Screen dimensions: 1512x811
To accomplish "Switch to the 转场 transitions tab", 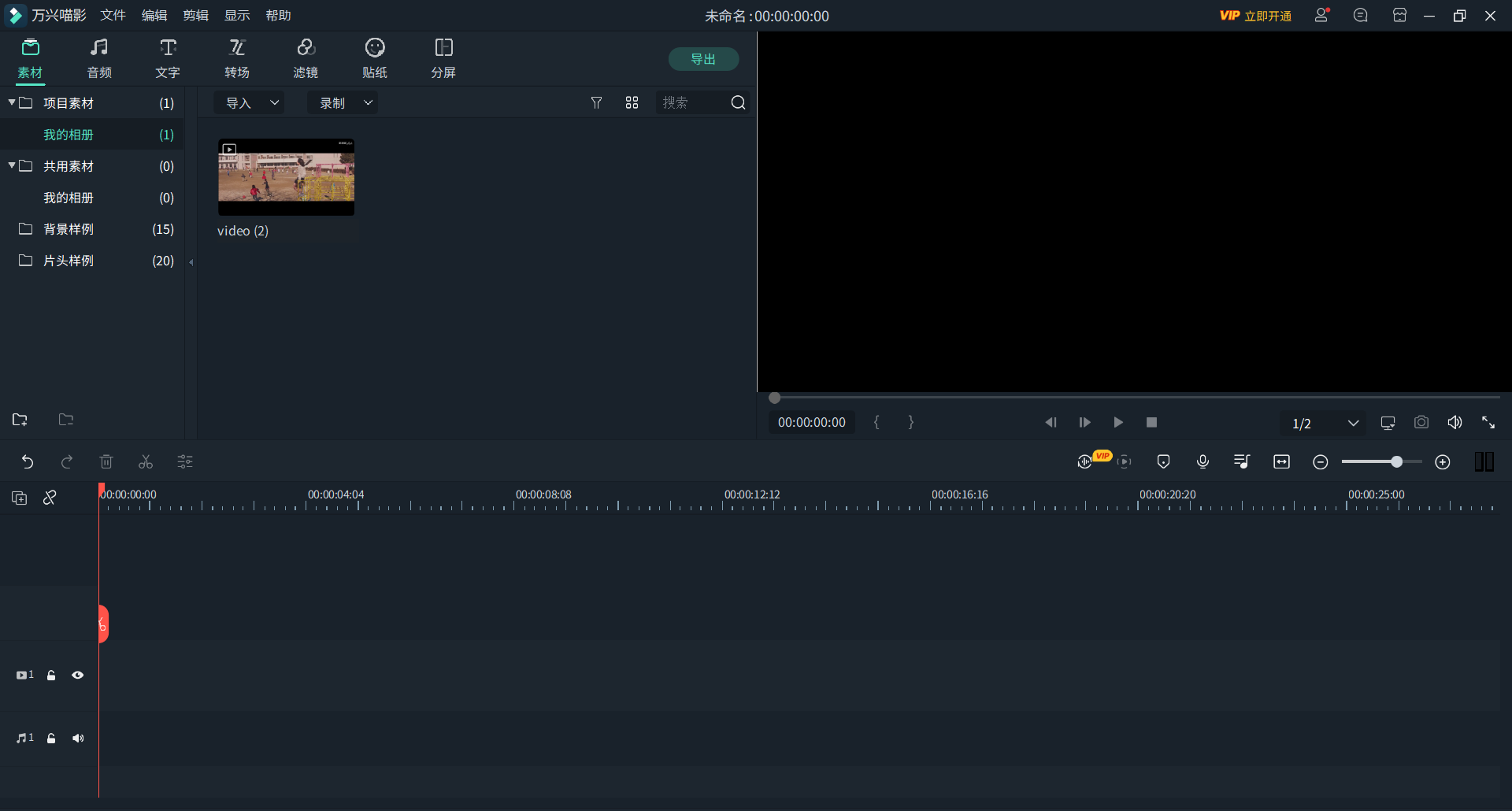I will [x=237, y=59].
